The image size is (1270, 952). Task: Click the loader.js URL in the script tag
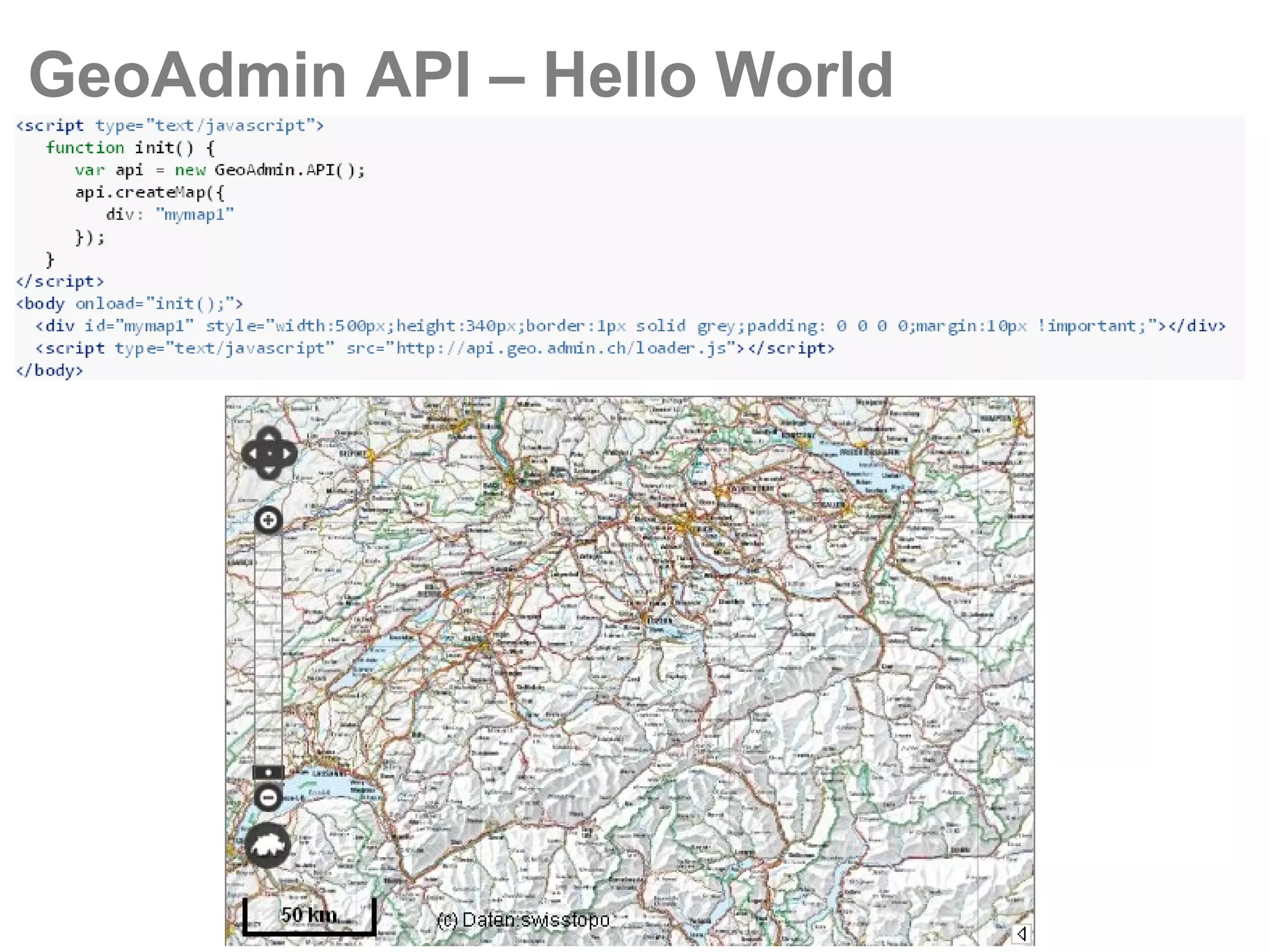coord(566,348)
